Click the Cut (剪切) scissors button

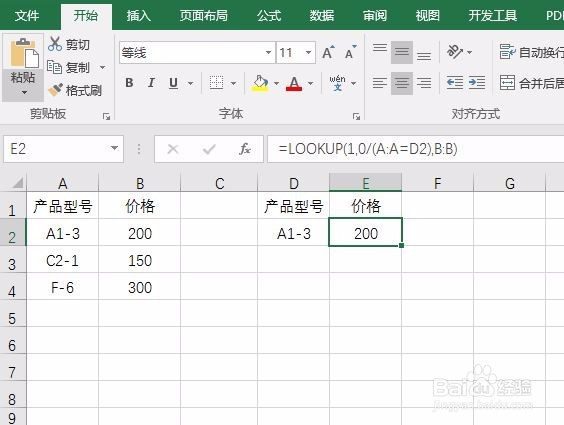click(69, 44)
